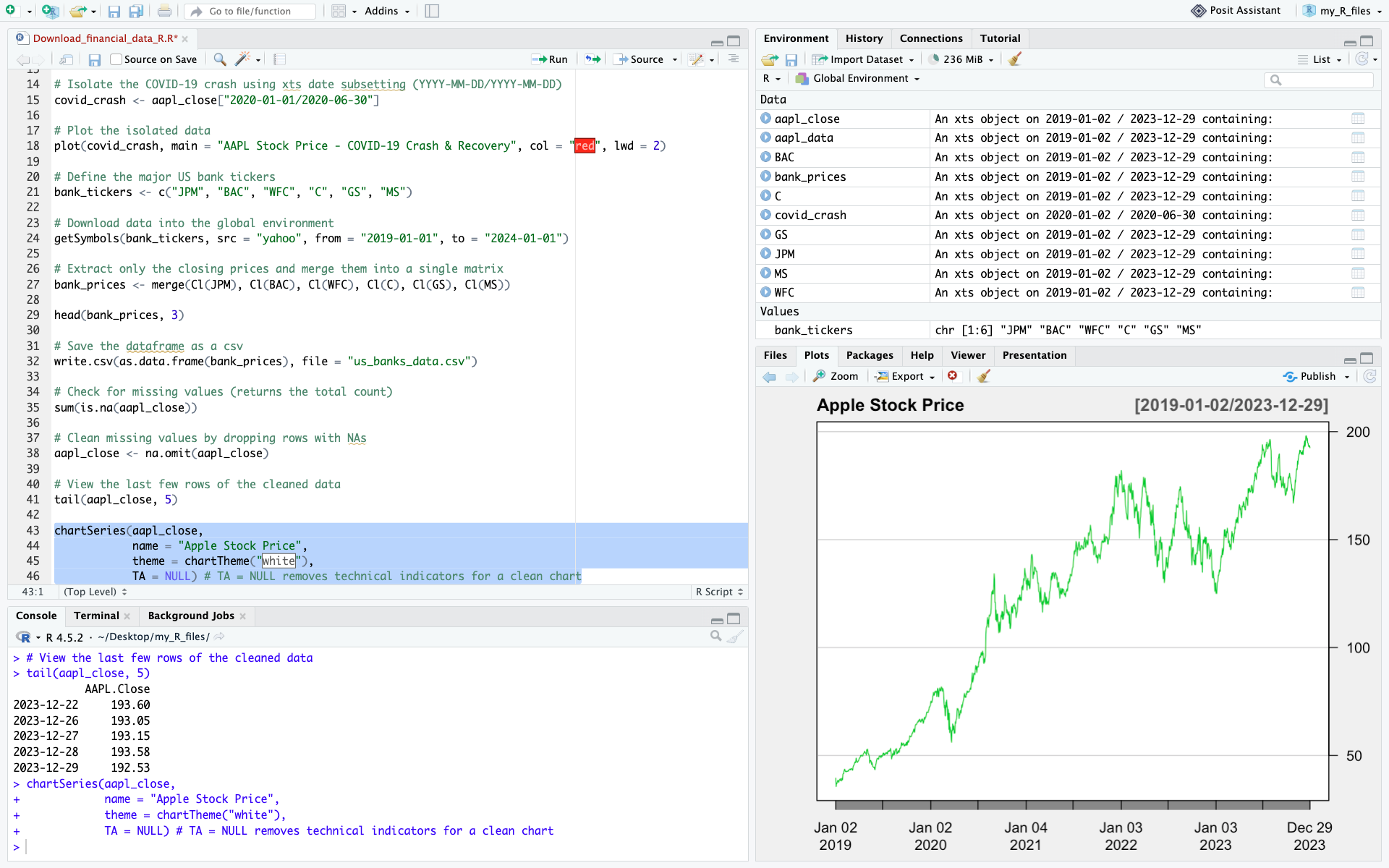Expand the GS object details
The height and width of the screenshot is (868, 1389).
pyautogui.click(x=765, y=234)
